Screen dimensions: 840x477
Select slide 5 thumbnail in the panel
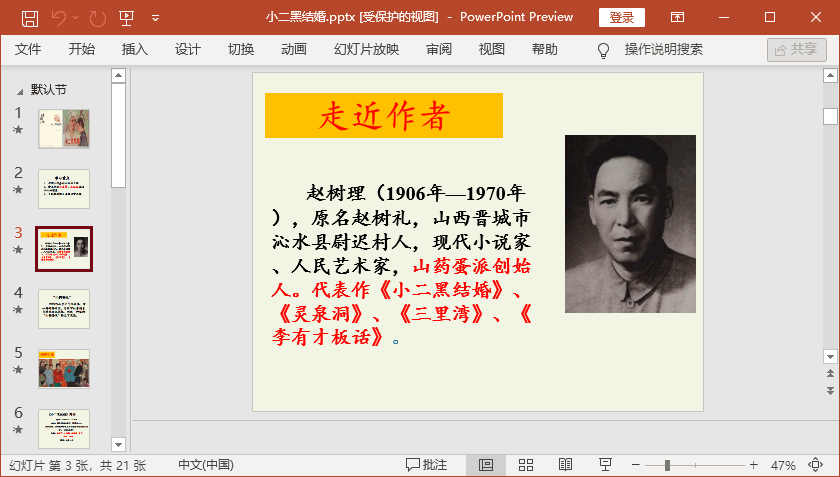coord(64,368)
